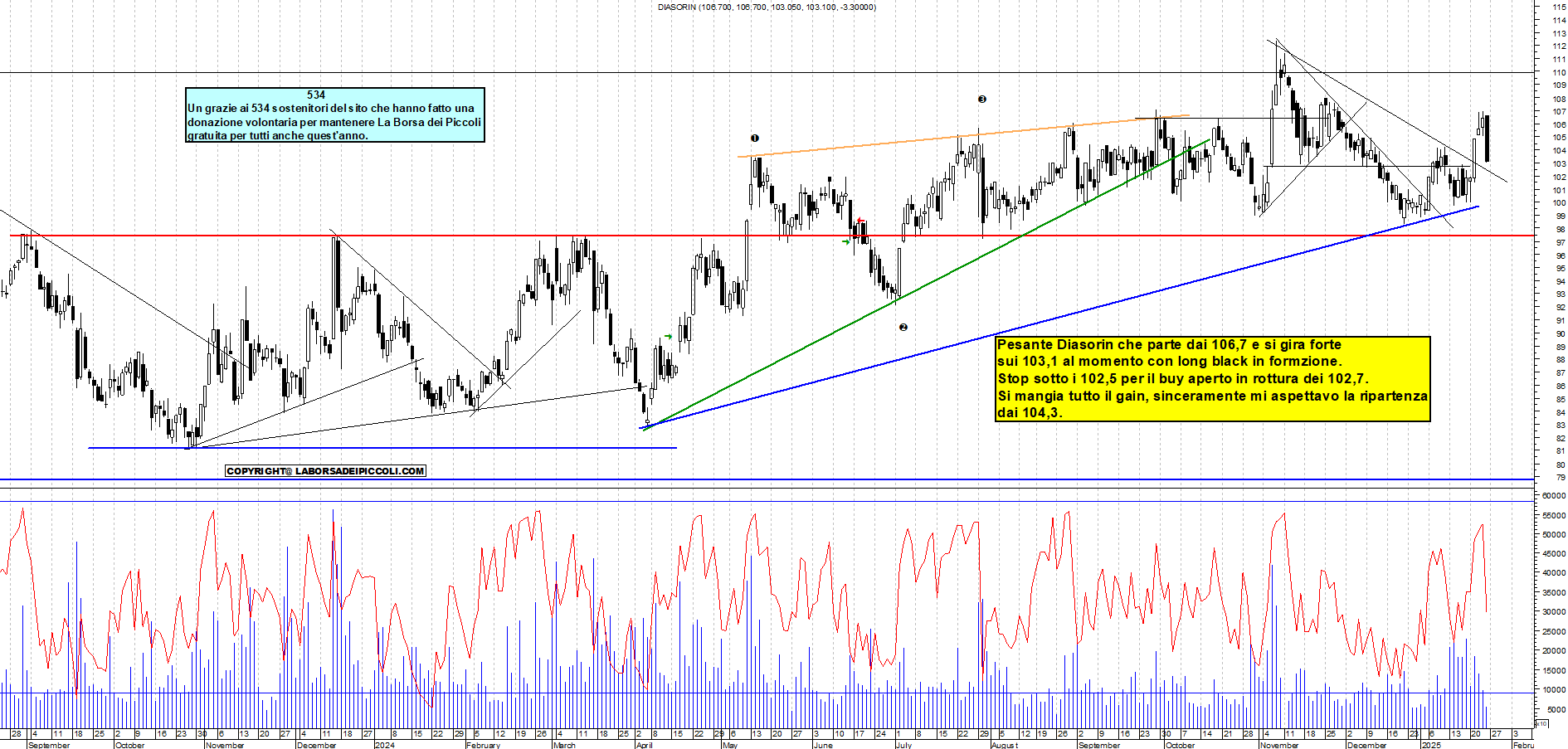Click the yellow 'Pesante Diasorin' comment box
The image size is (1568, 749).
click(1213, 378)
